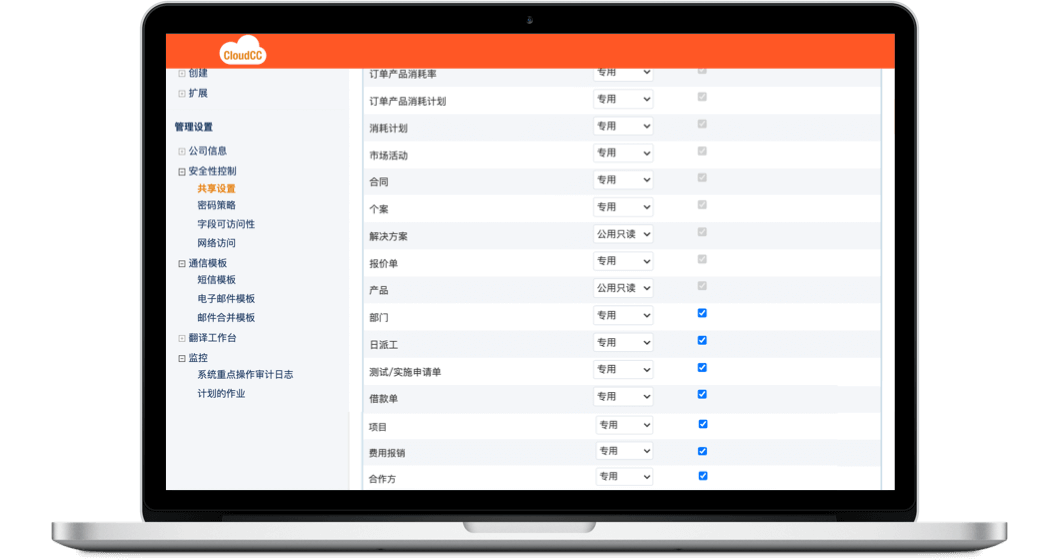Viewport: 1060px width, 560px height.
Task: Uncheck the 项目 row checkbox
Action: tap(702, 424)
